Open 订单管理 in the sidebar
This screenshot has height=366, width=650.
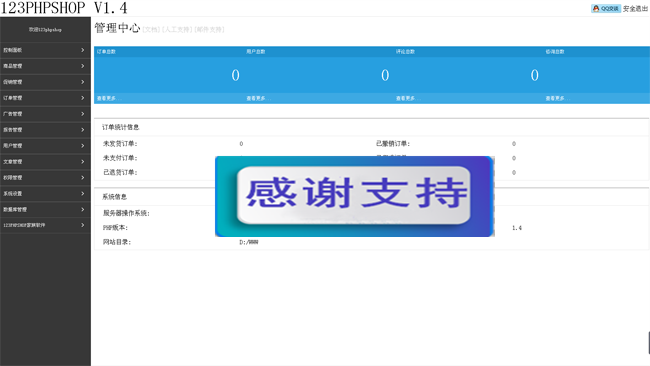45,98
